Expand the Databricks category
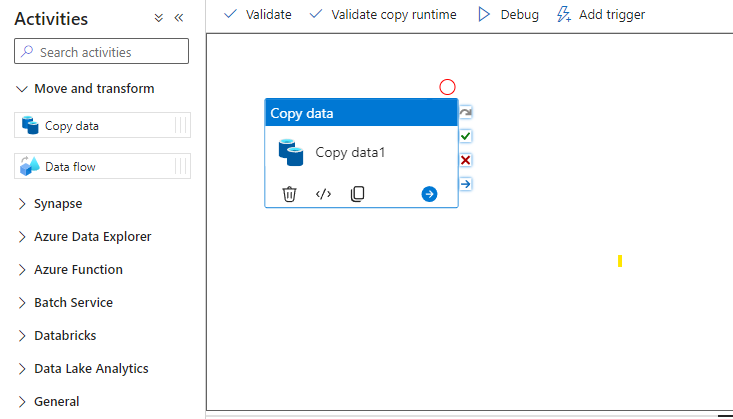 click(57, 336)
